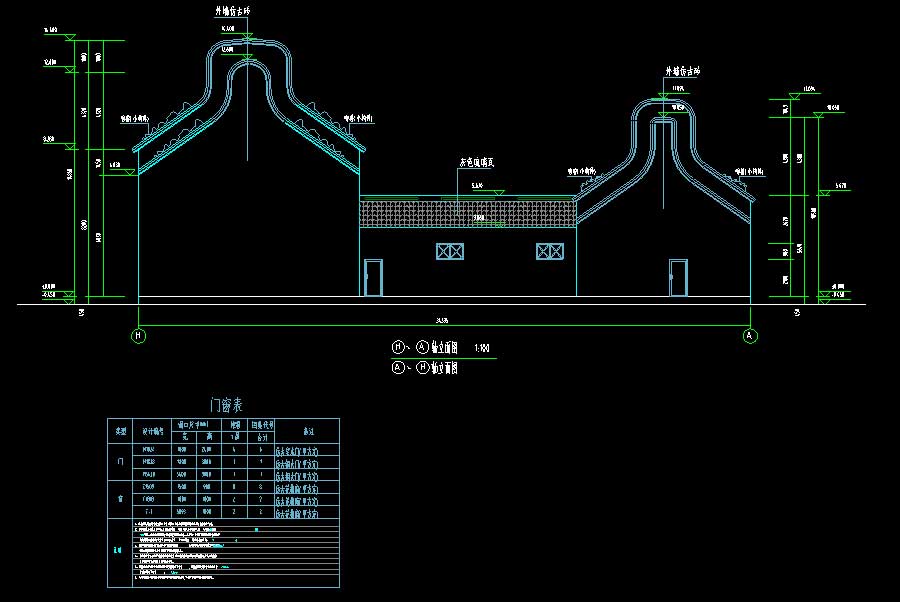Select the overall width dimension text

click(x=441, y=320)
